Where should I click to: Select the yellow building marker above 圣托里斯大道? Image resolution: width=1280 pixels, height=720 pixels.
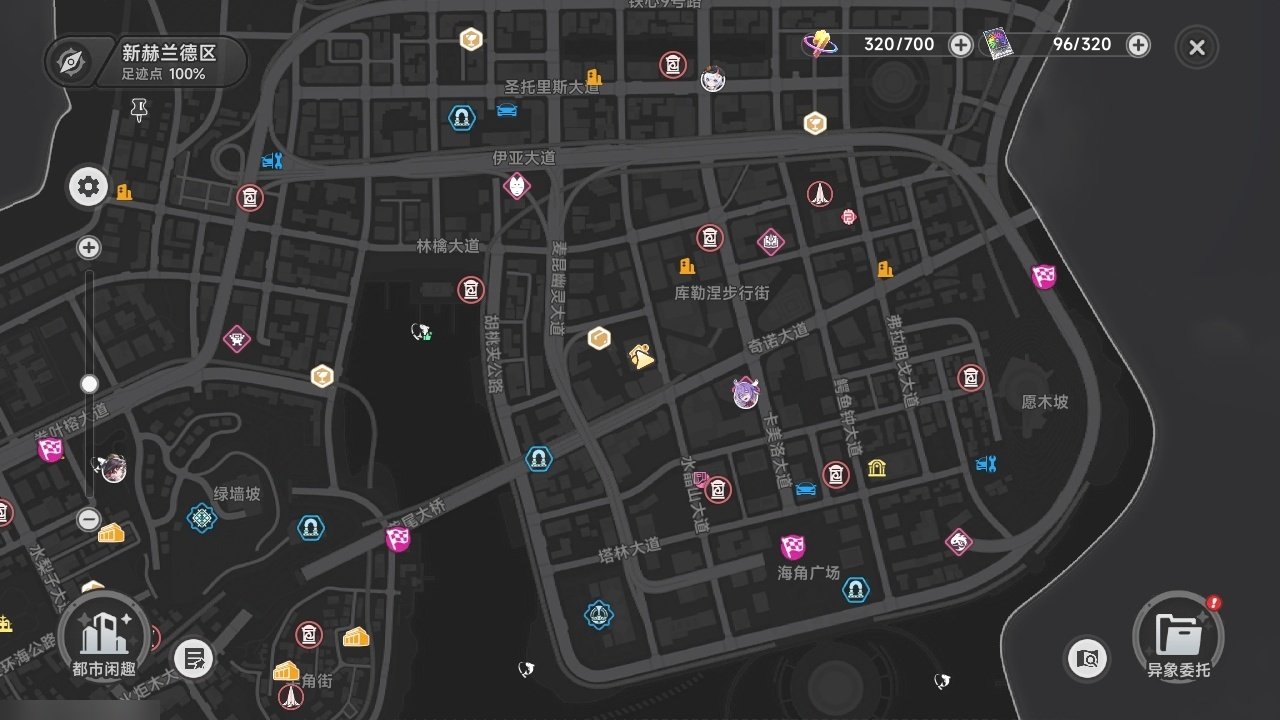click(594, 76)
